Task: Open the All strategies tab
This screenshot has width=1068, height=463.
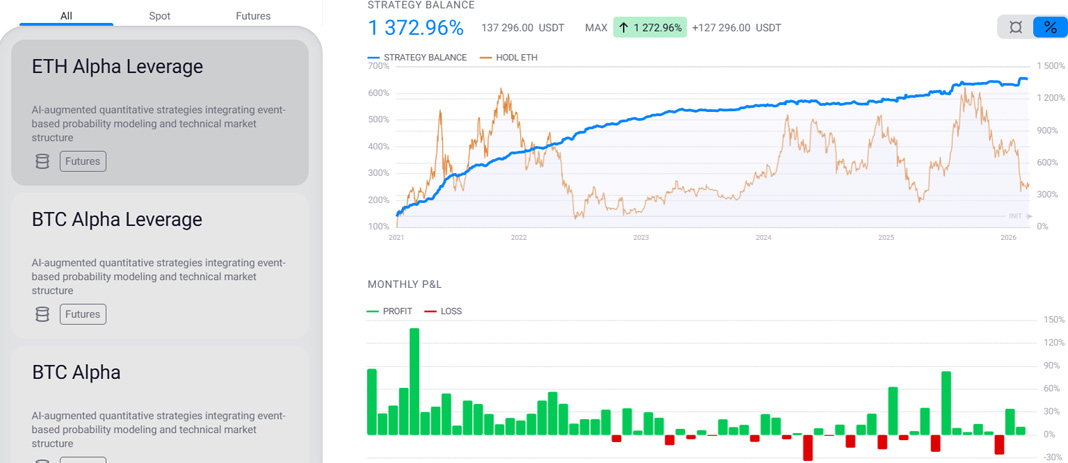Action: point(66,16)
